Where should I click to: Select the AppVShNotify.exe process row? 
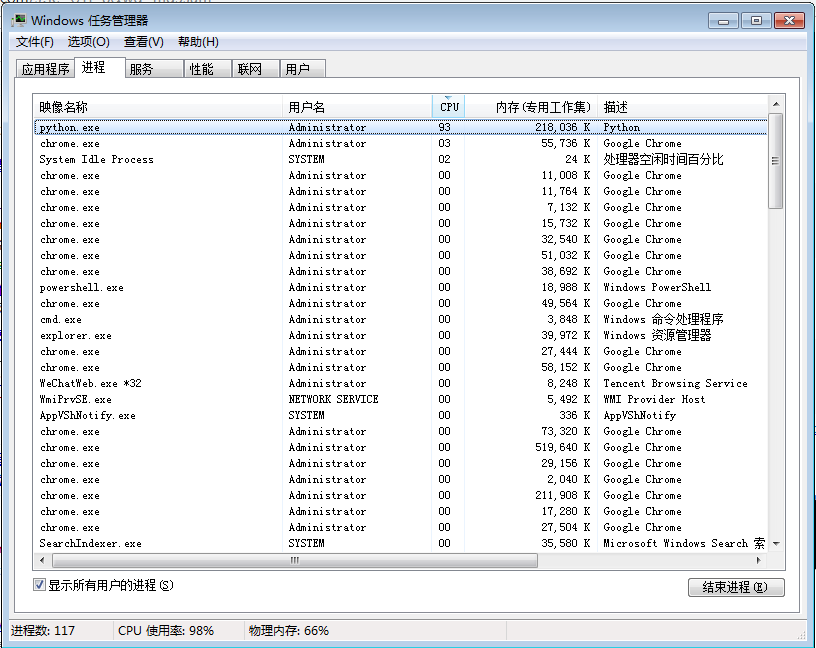point(400,415)
